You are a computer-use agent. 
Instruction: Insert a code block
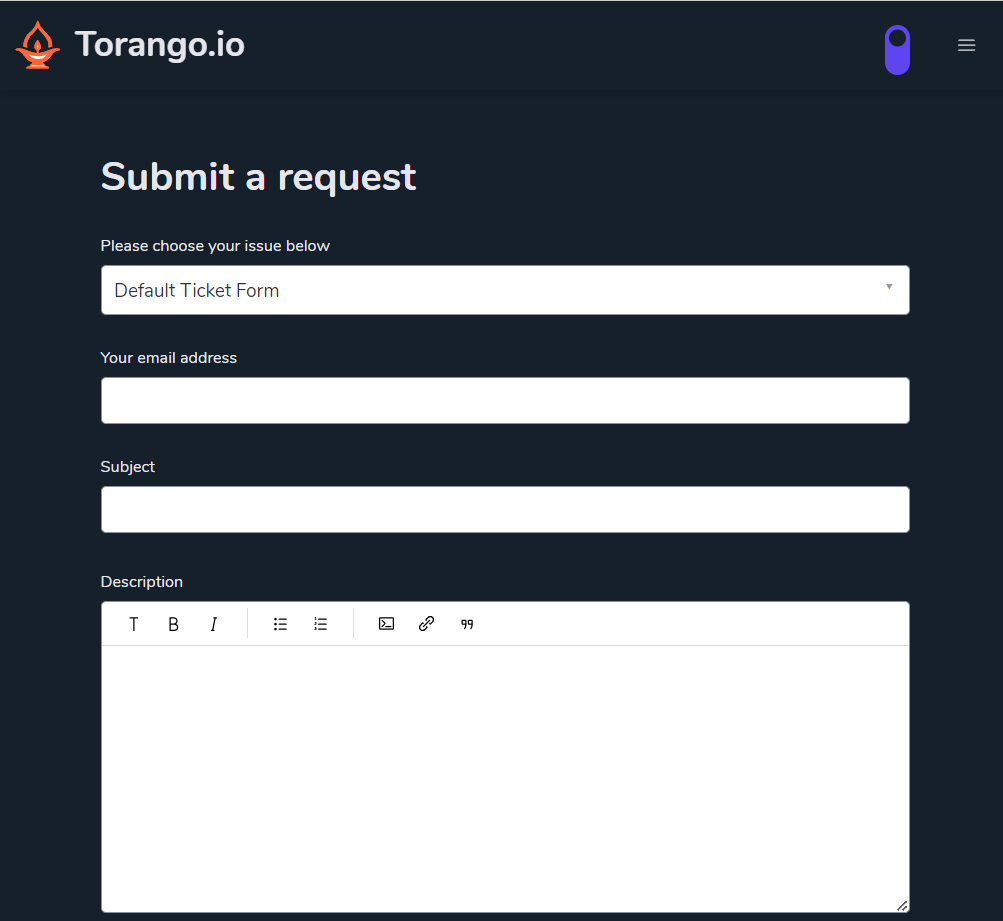(386, 624)
